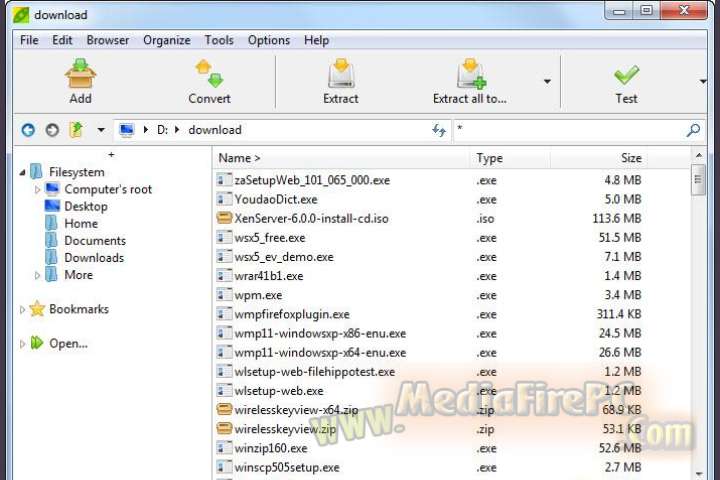Open the Edit menu
This screenshot has height=480, width=720.
click(62, 40)
